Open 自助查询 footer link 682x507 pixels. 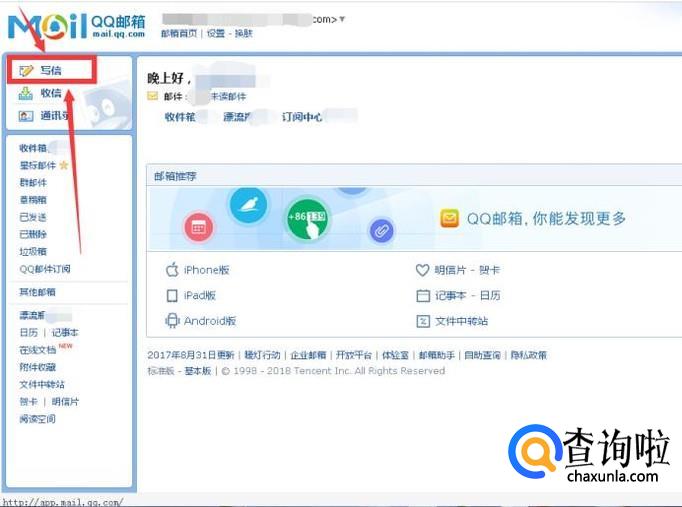[482, 355]
